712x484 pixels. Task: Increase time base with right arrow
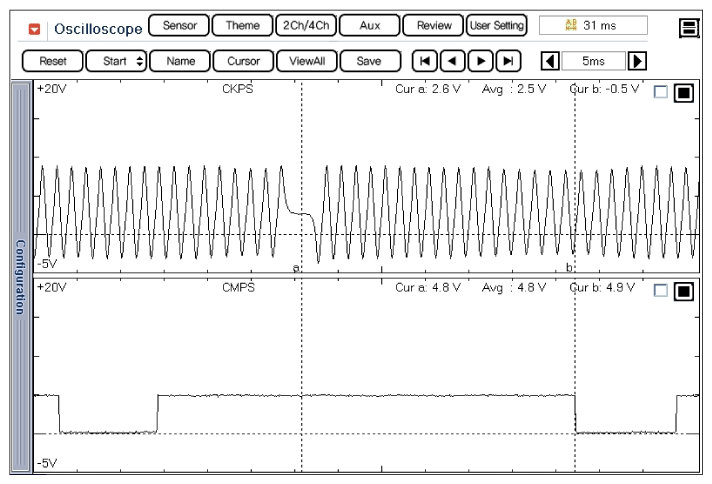click(637, 61)
